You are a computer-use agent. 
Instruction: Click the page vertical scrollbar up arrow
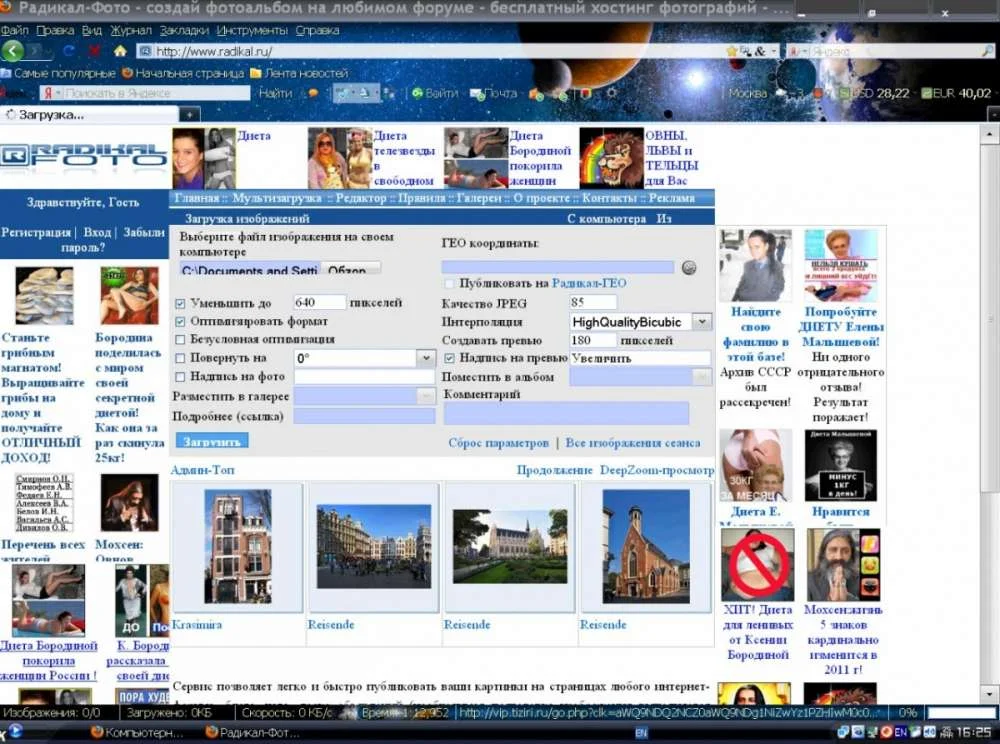point(989,135)
